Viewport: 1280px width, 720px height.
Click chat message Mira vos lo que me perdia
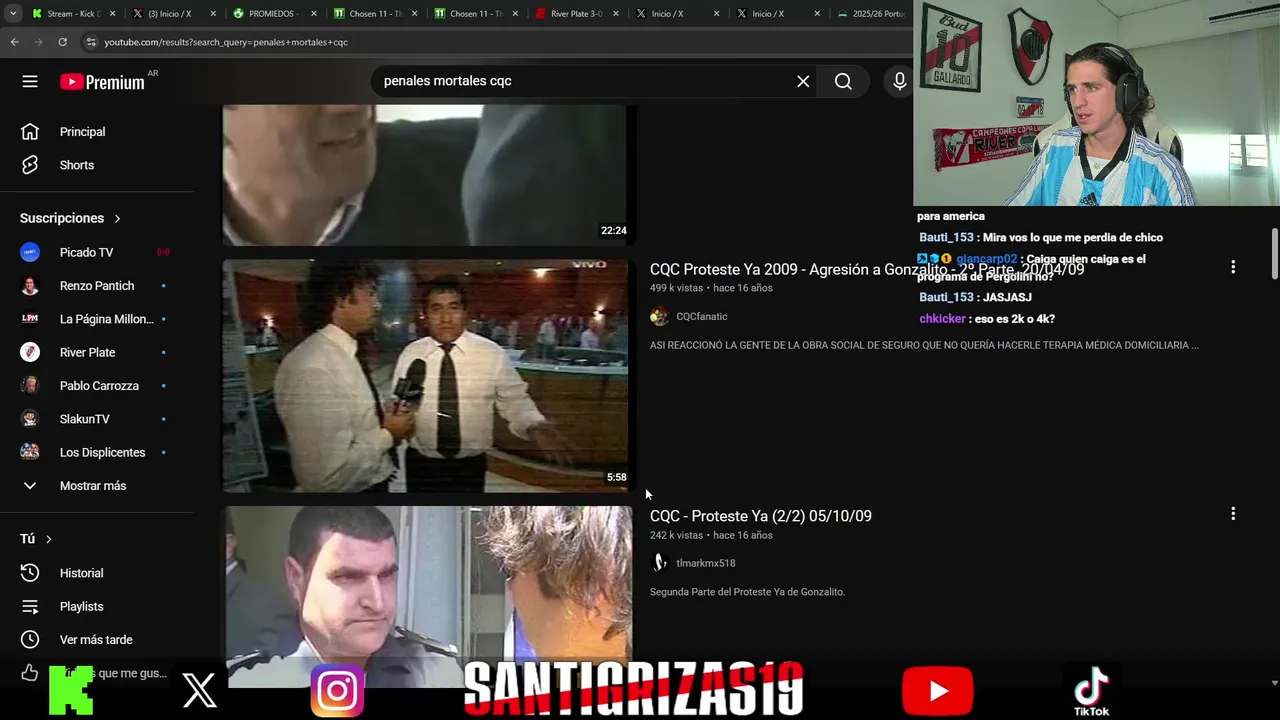[1041, 238]
